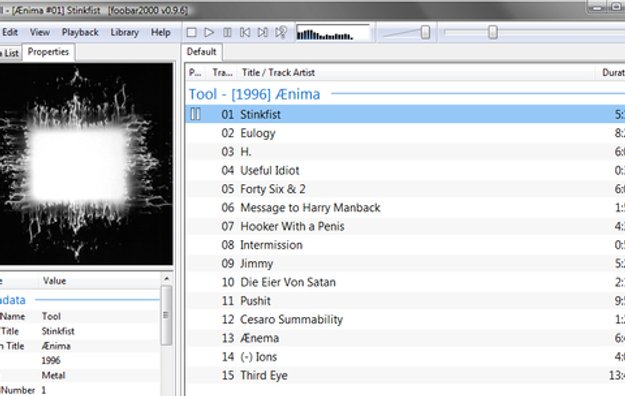Select track 09 Jimmy
Viewport: 625px width, 396px height.
coord(405,264)
